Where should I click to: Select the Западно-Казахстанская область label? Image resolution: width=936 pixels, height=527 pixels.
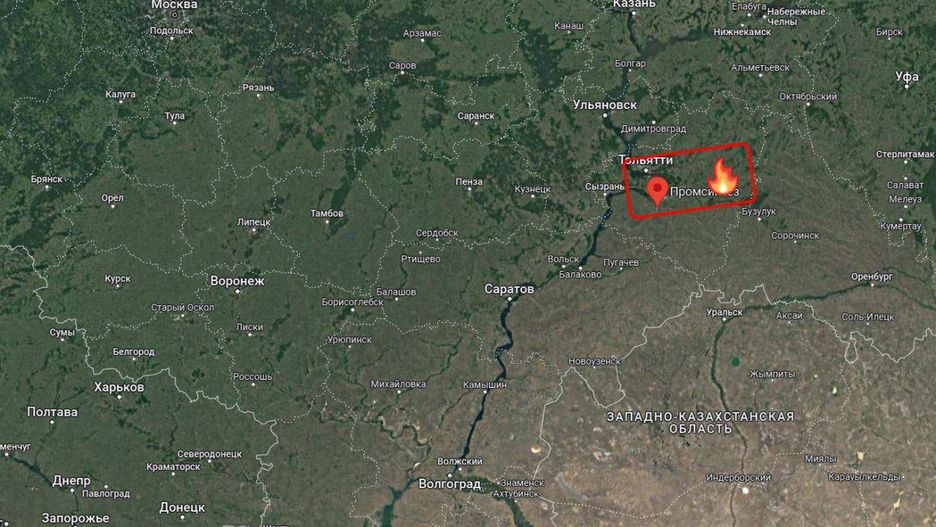pyautogui.click(x=700, y=423)
